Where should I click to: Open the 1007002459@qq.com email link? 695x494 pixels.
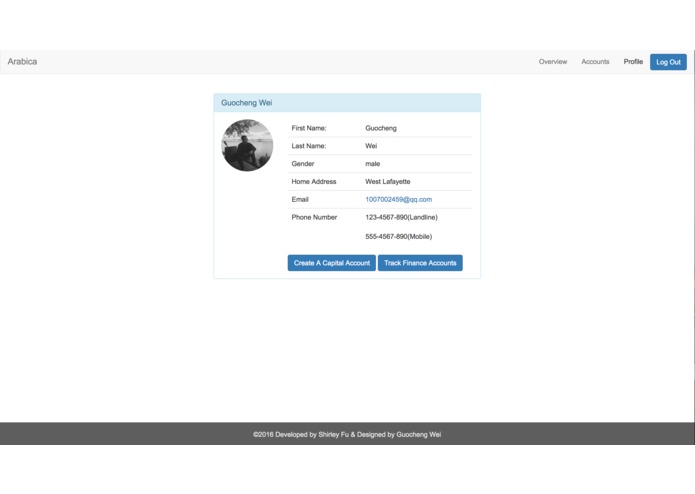tap(398, 199)
